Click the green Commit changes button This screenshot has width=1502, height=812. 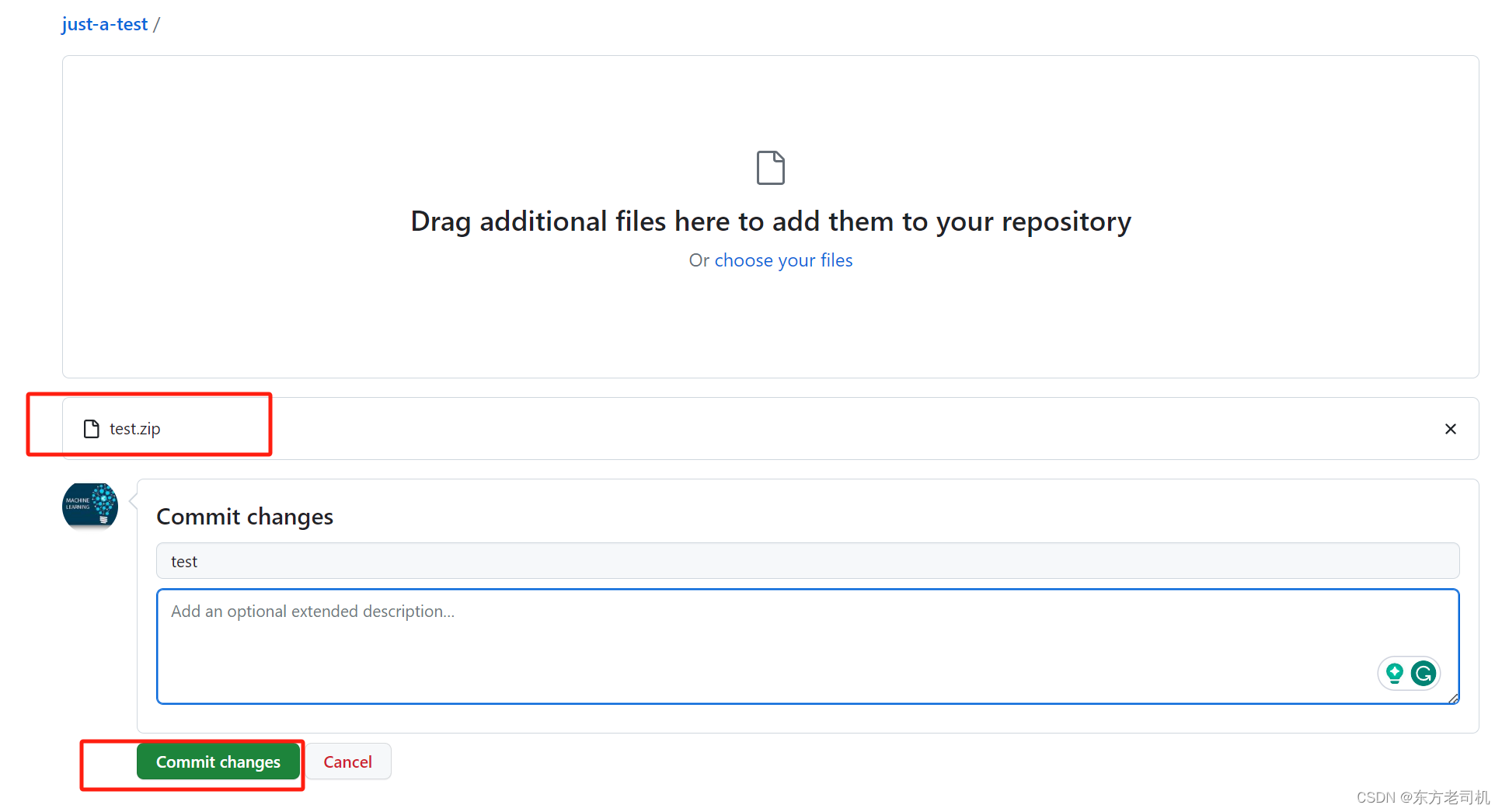coord(218,761)
